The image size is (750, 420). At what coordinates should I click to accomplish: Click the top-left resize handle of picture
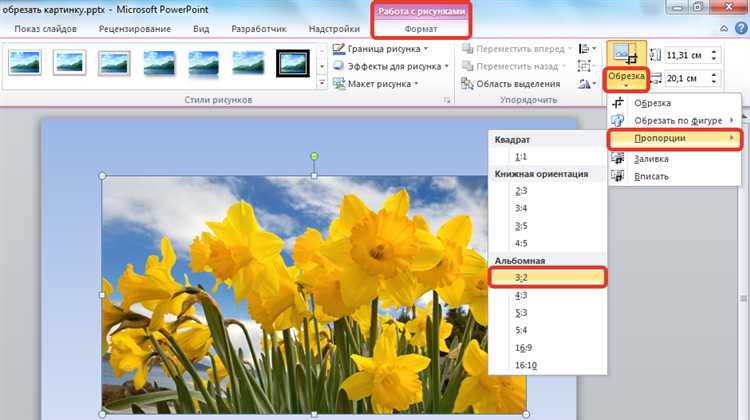click(x=102, y=176)
